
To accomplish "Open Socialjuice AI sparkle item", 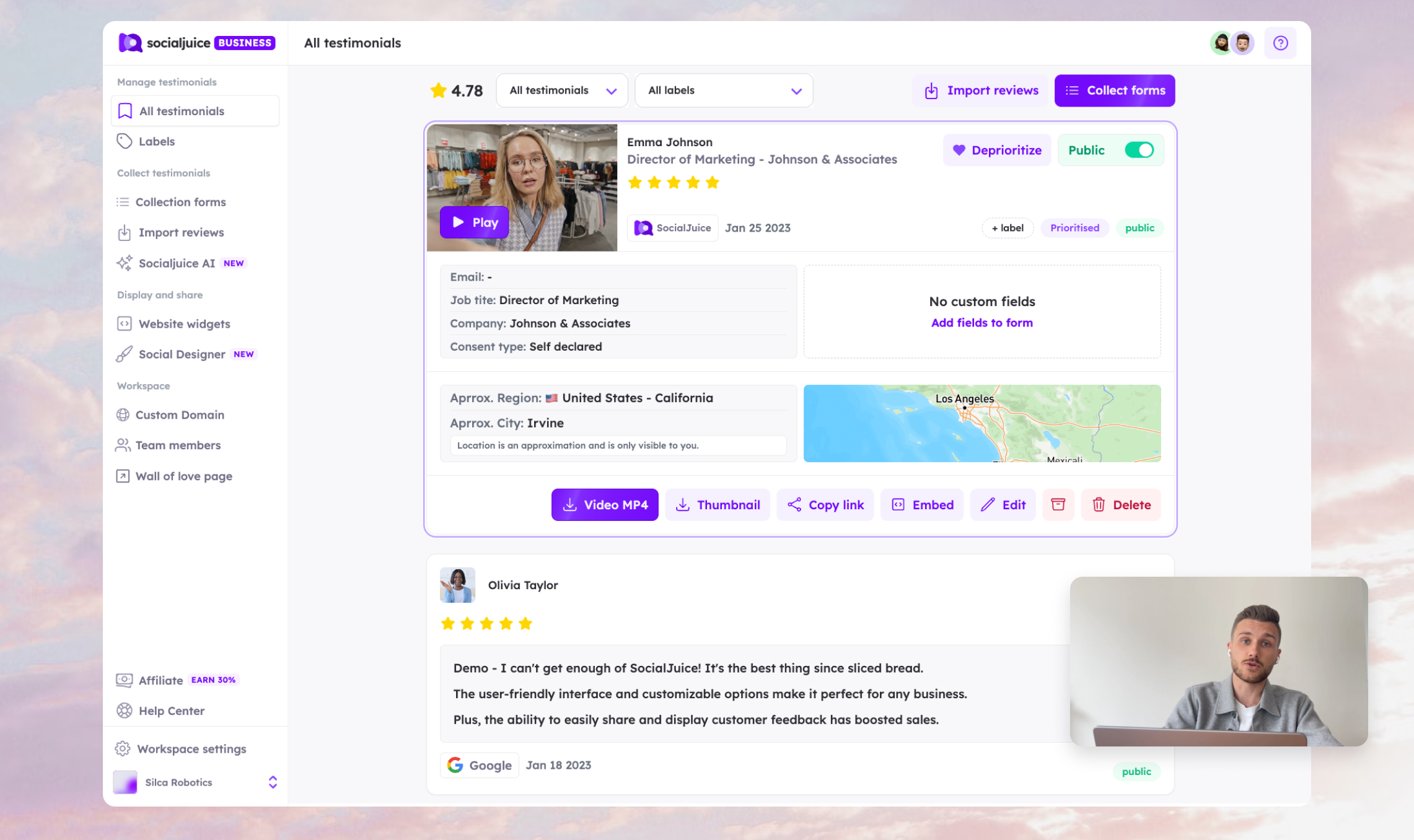I will tap(177, 263).
